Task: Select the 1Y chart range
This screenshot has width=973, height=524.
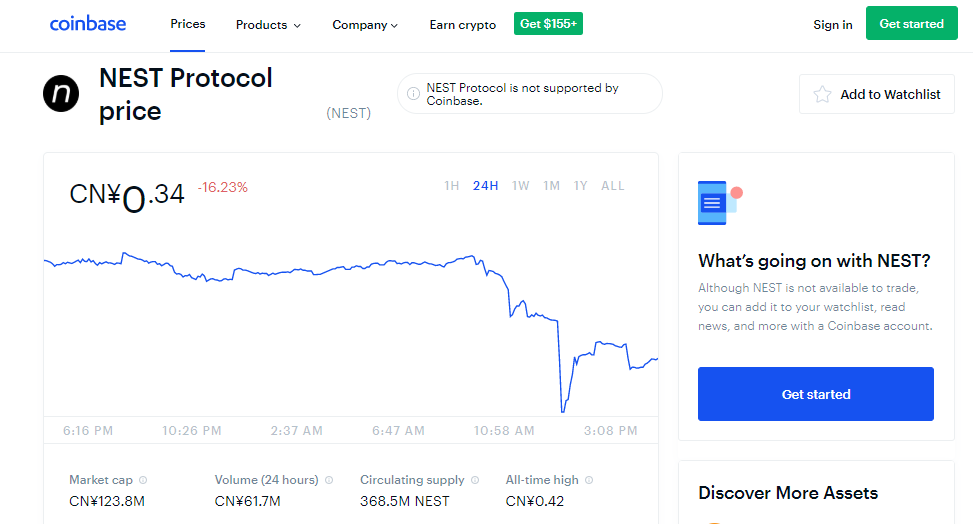Action: (580, 186)
